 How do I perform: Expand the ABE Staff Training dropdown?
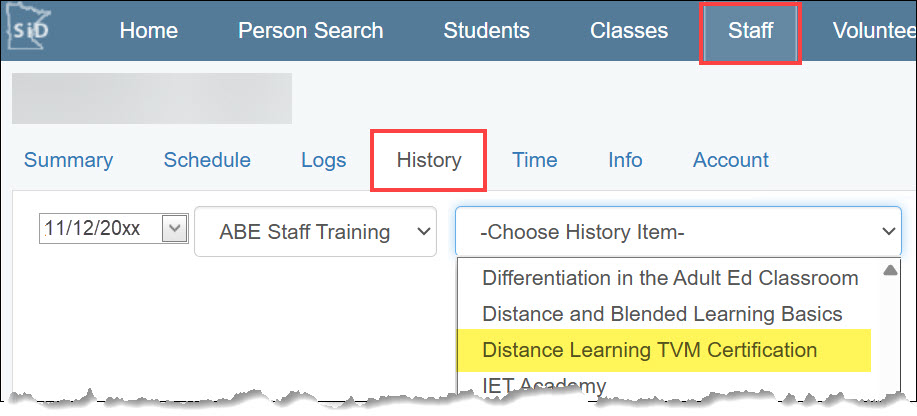click(x=315, y=233)
